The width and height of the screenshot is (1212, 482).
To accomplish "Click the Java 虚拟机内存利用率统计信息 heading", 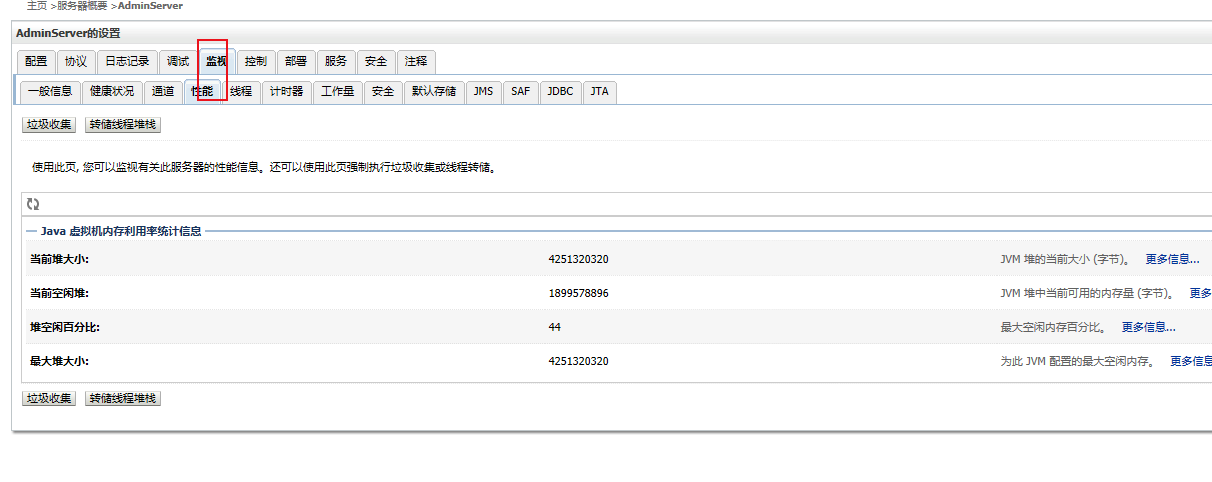I will pyautogui.click(x=121, y=230).
